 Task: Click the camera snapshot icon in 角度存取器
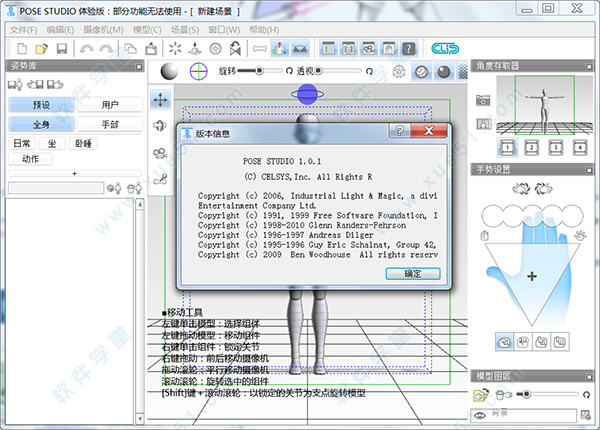pyautogui.click(x=483, y=100)
